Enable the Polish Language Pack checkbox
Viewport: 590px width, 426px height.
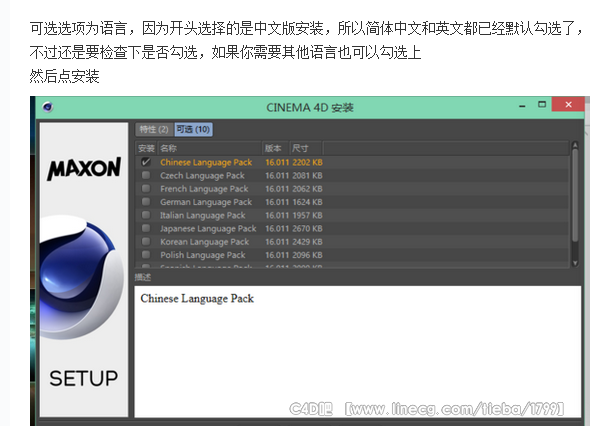(x=146, y=255)
